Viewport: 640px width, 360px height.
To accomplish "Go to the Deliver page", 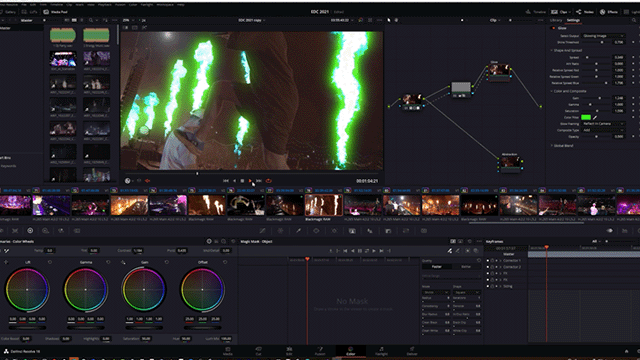I will 412,351.
